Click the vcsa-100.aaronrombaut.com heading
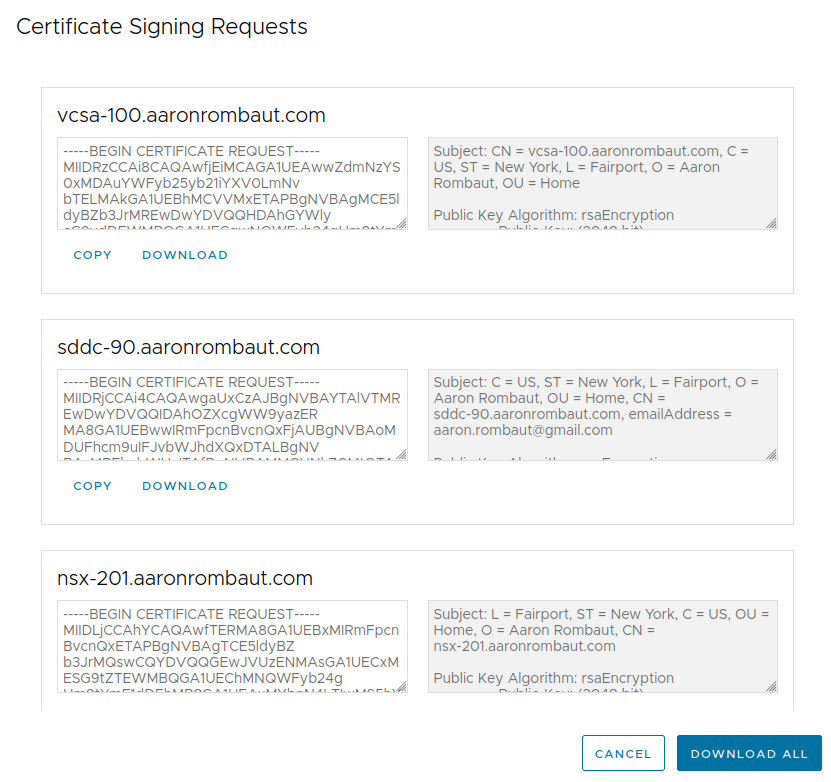 [192, 115]
